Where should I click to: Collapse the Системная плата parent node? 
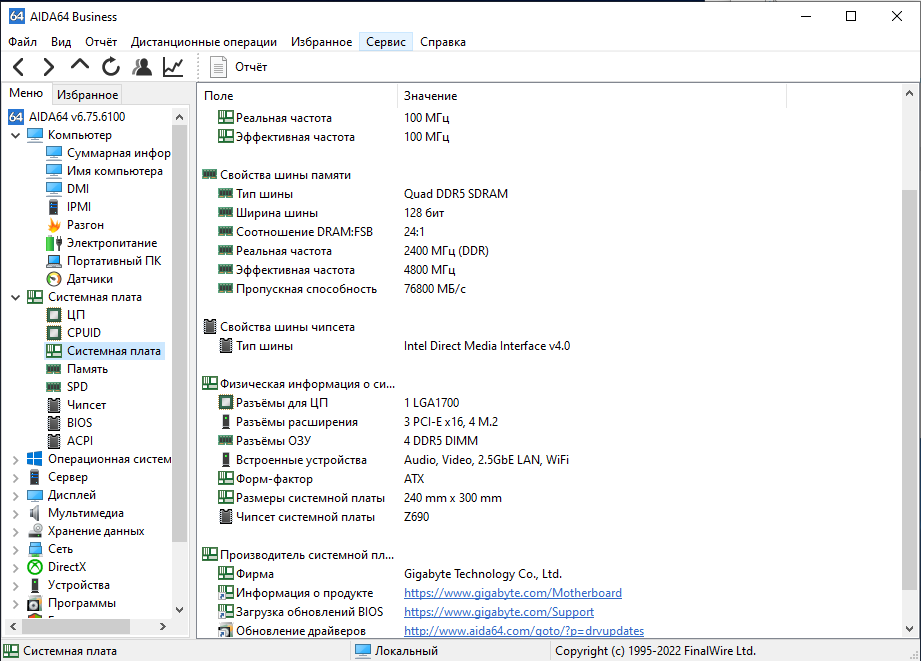tap(15, 297)
